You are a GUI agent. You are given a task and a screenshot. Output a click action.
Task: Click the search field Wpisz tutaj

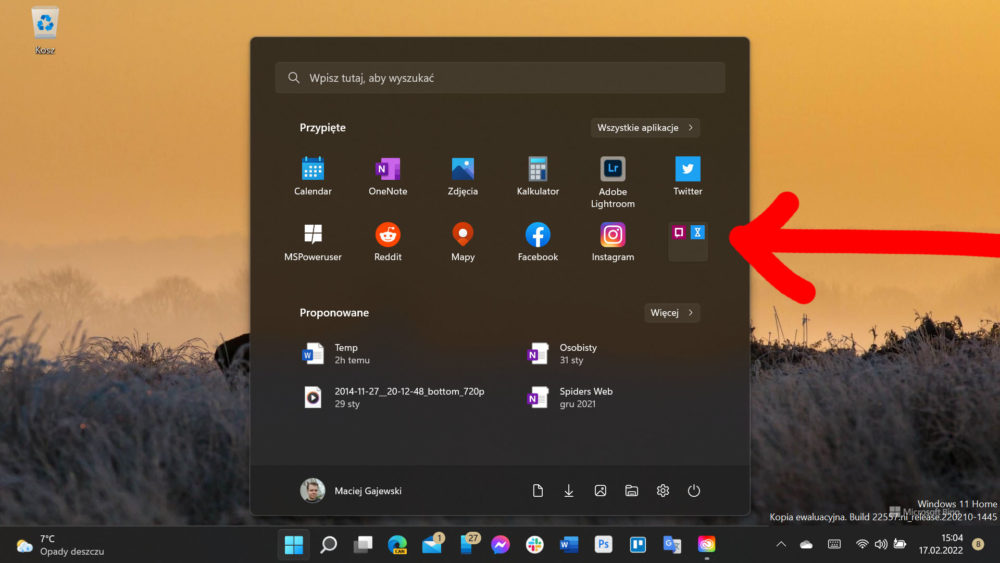pos(500,78)
